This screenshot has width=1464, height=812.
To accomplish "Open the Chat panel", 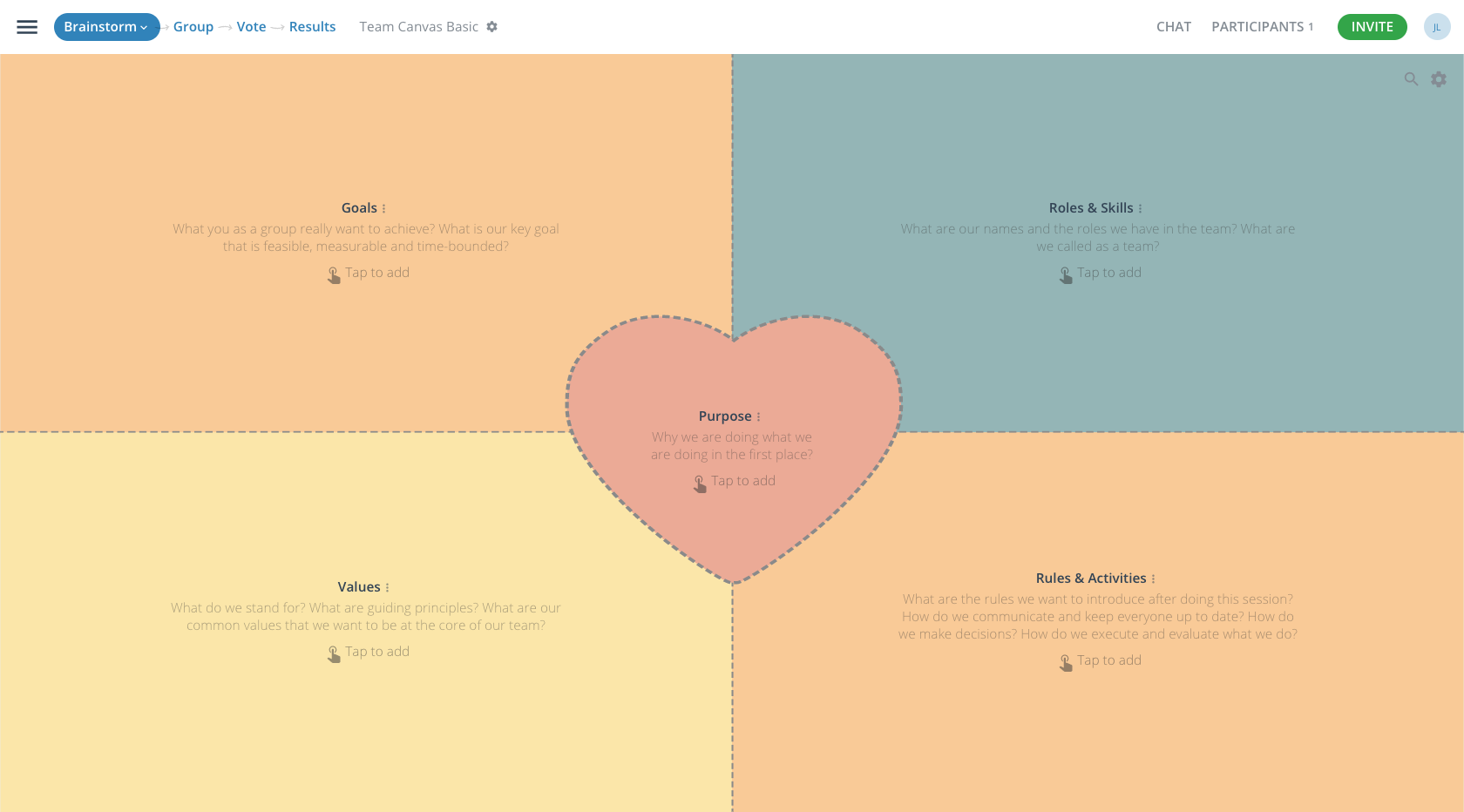I will [1174, 27].
